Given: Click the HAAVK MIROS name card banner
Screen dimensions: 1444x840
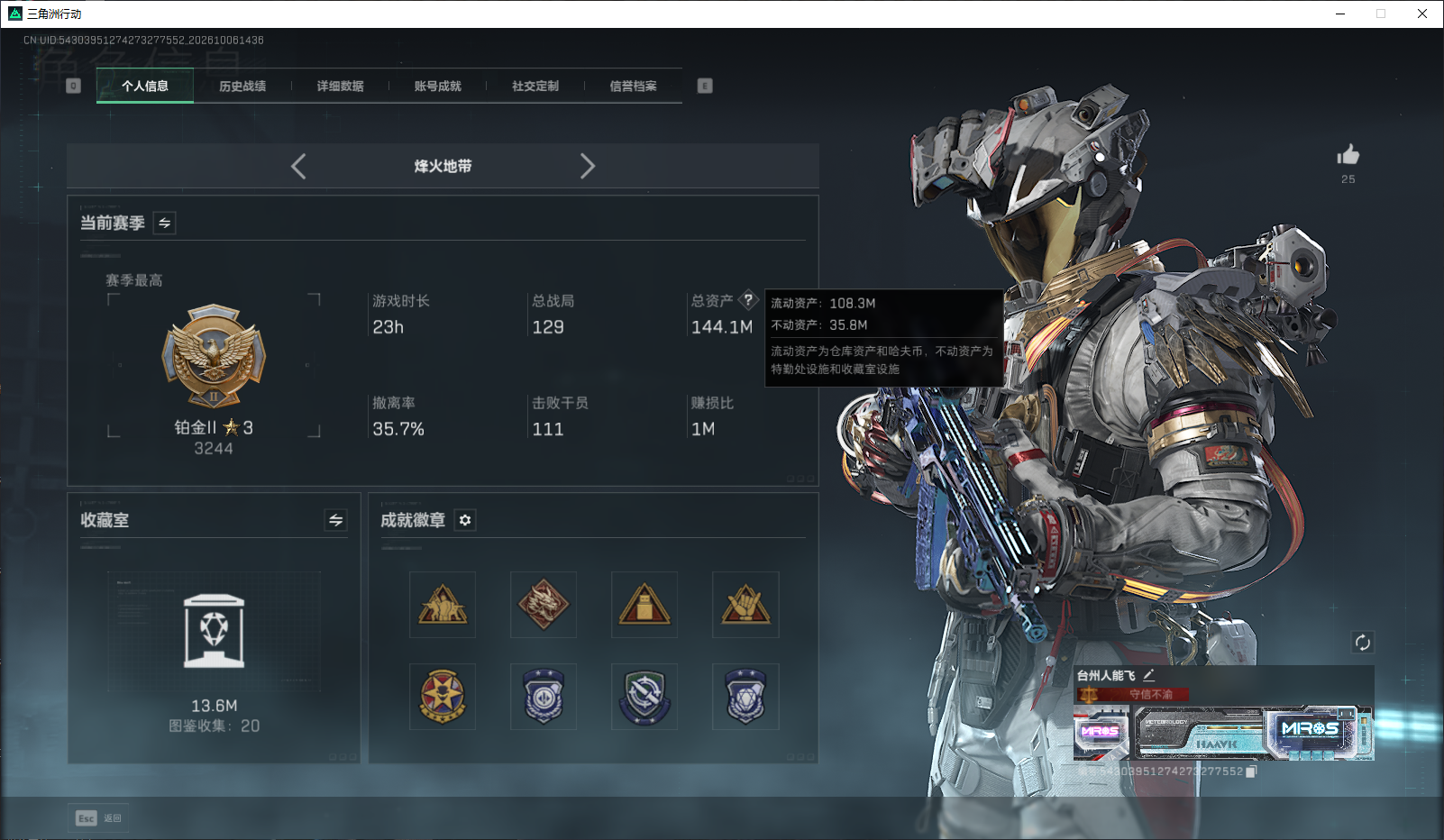Looking at the screenshot, I should coord(1254,732).
